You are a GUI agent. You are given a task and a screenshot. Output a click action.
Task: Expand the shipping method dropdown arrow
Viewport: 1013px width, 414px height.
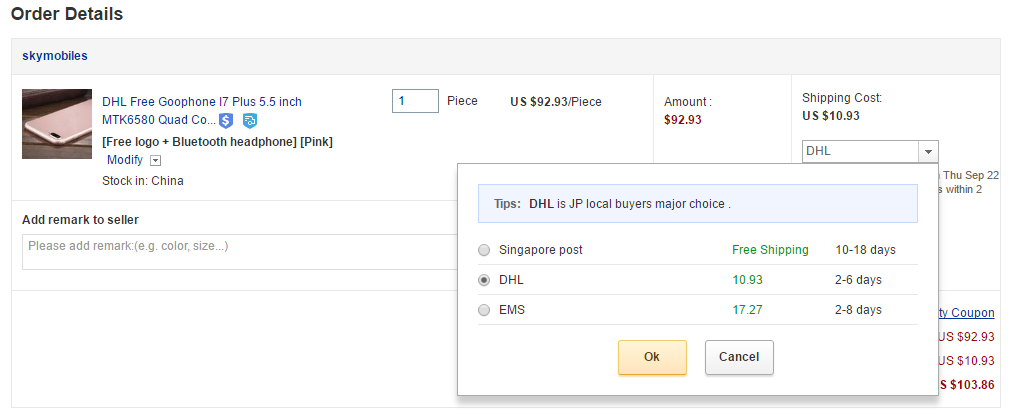click(x=929, y=152)
